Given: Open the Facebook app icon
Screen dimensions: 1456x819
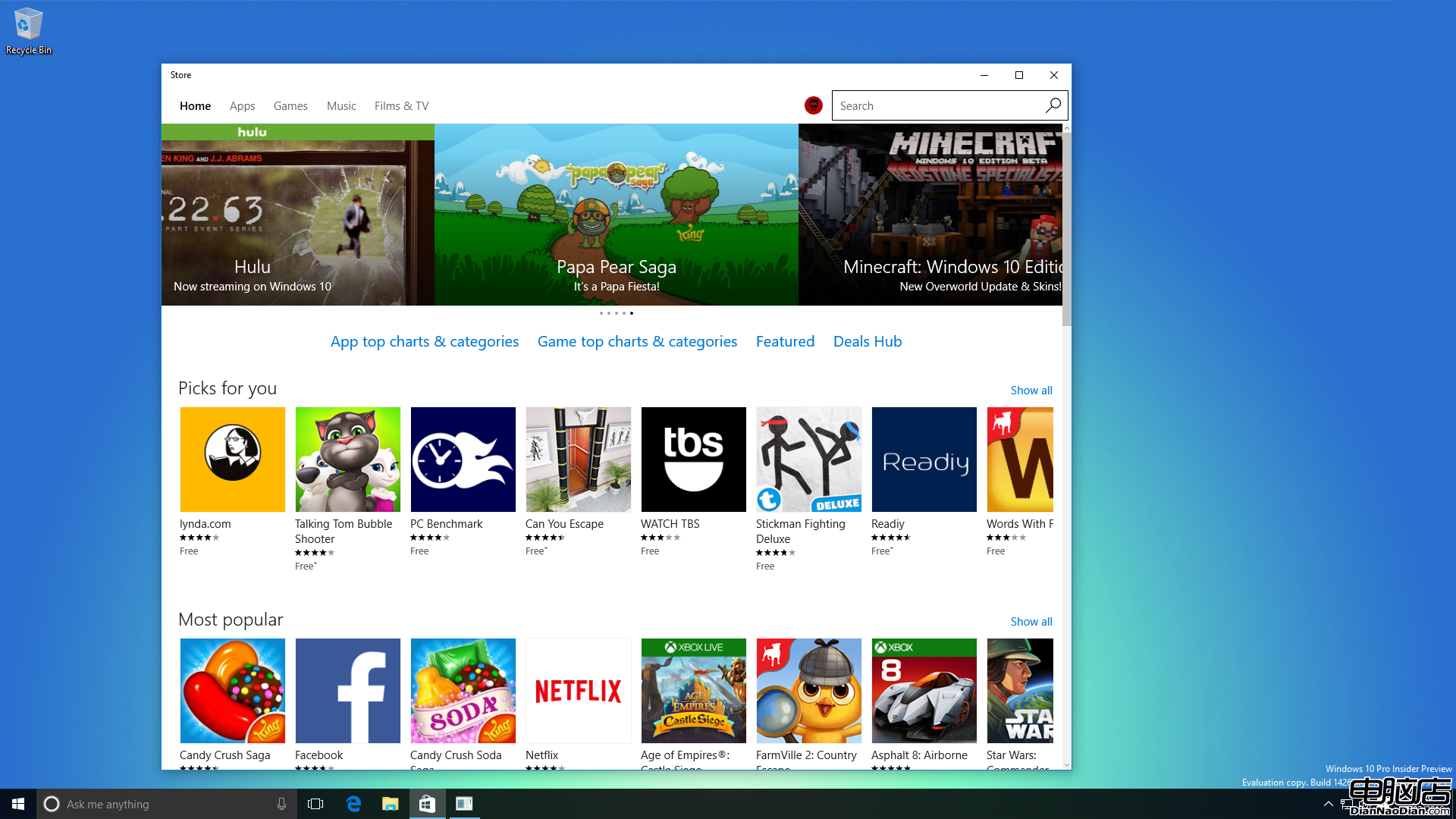Looking at the screenshot, I should coord(347,691).
